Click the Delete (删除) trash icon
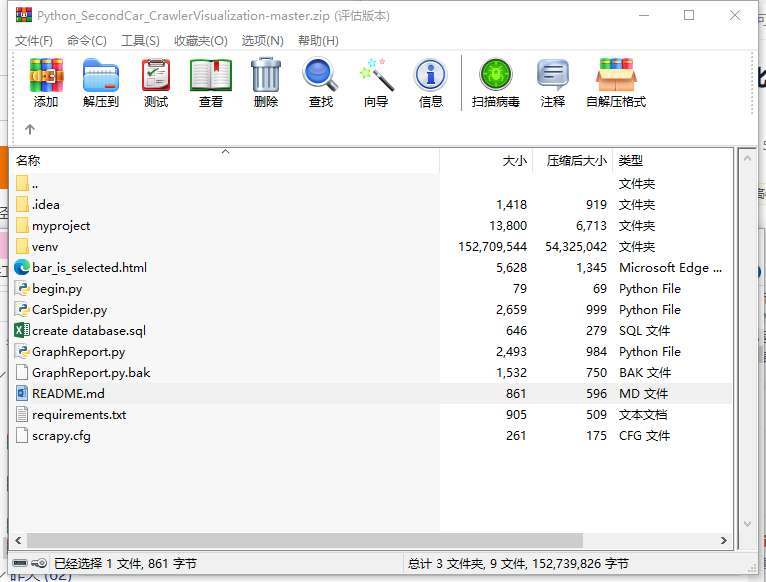The image size is (766, 582). 266,75
